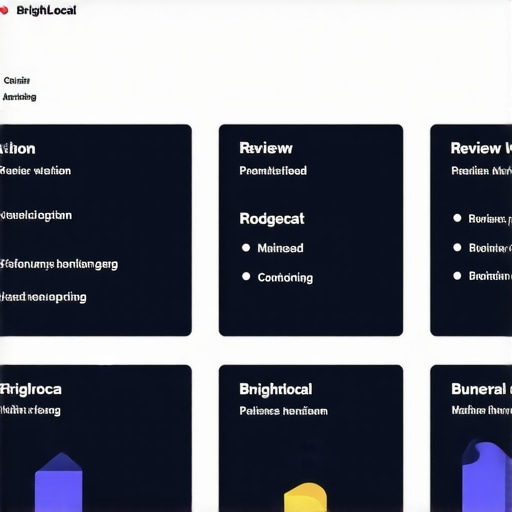This screenshot has width=512, height=512.
Task: Click the BrighLocal logo text
Action: (x=46, y=10)
